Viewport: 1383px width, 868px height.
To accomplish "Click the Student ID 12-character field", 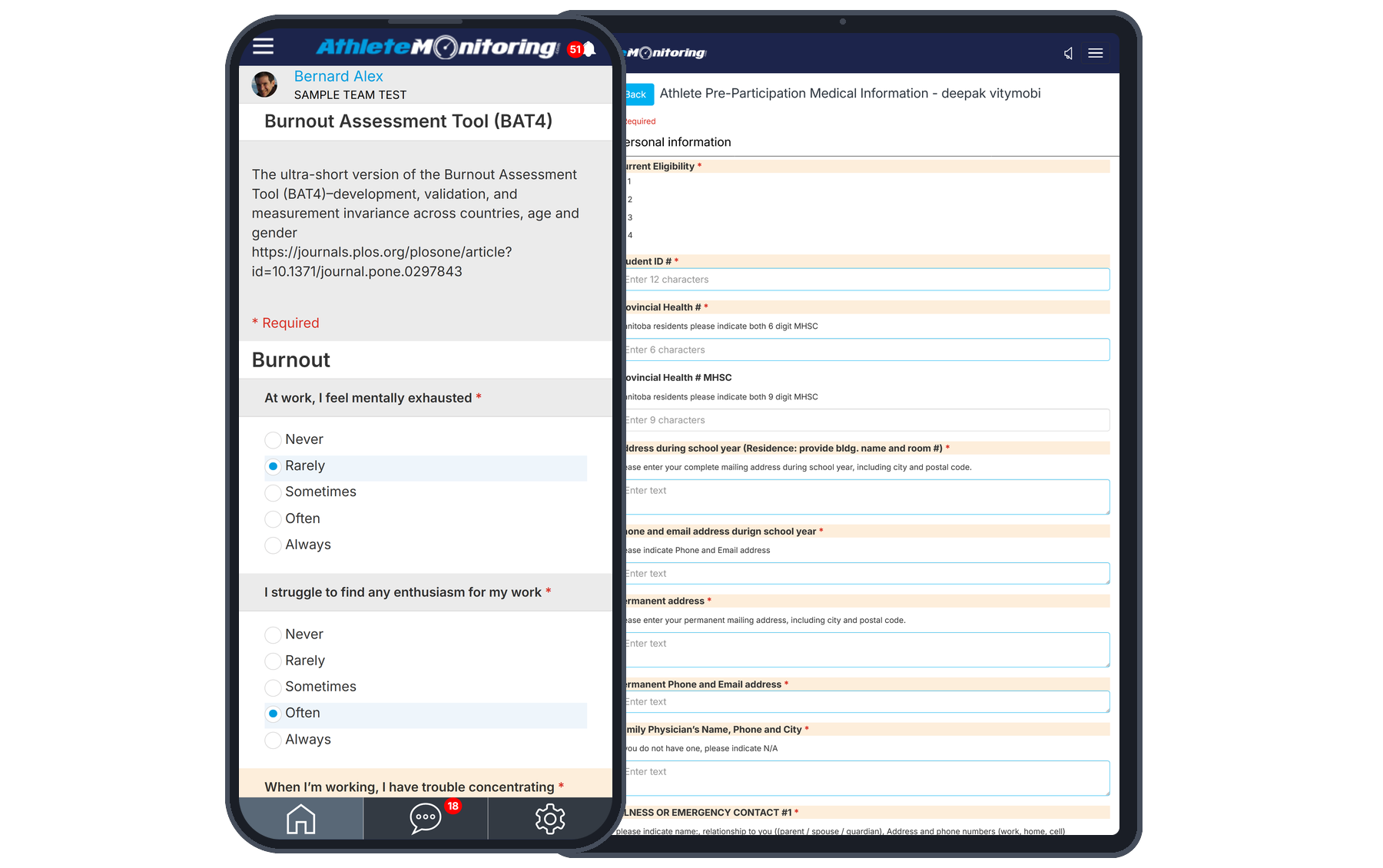I will [866, 280].
